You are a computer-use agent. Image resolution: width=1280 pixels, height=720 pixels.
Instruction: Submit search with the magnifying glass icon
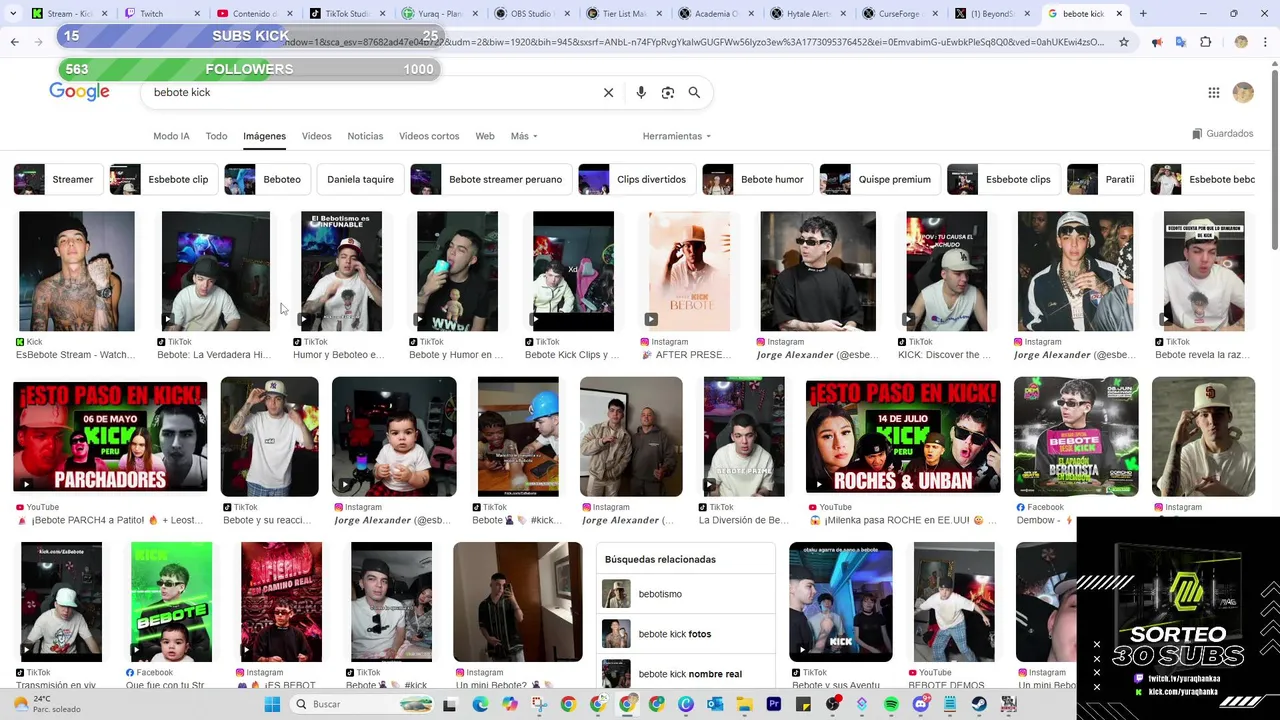click(x=694, y=92)
